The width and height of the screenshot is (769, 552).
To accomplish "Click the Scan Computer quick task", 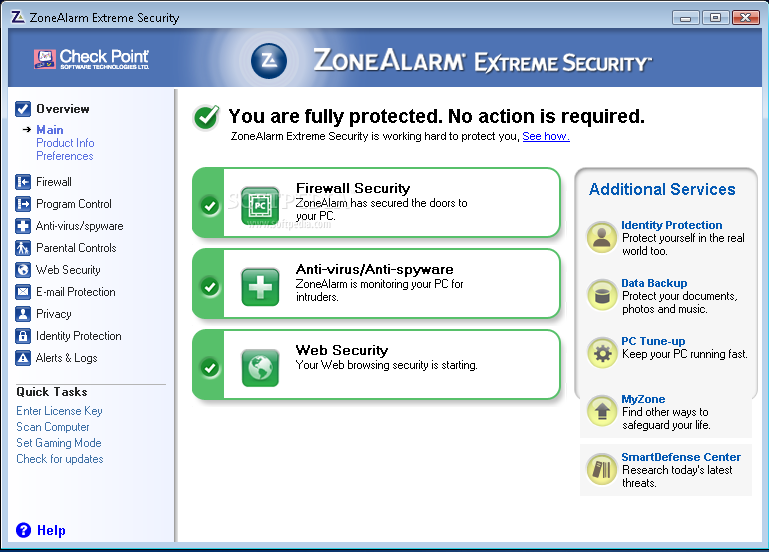I will [x=53, y=427].
